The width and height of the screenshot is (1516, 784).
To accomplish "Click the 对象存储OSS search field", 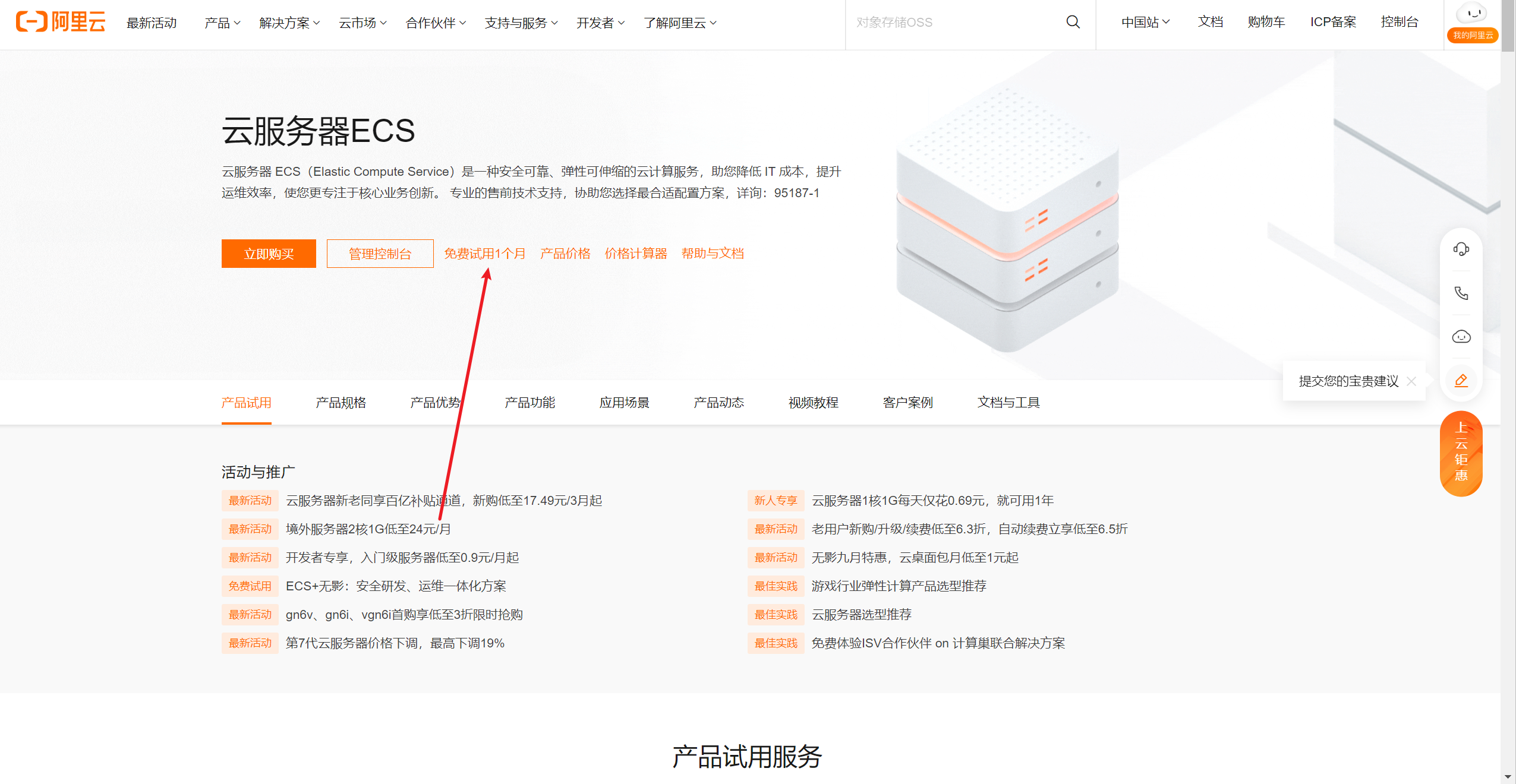I will (x=957, y=23).
